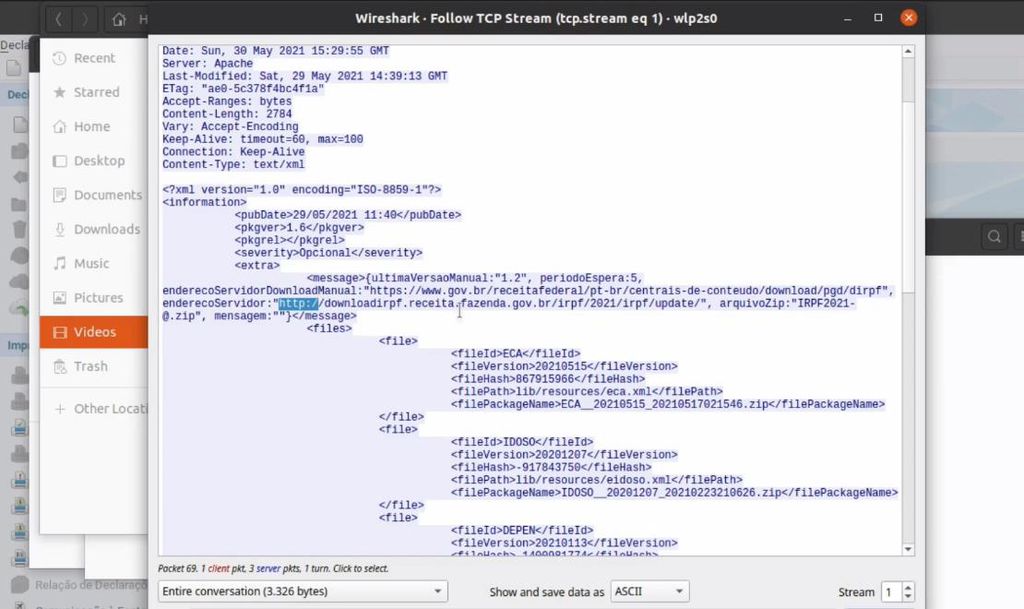Open the Show and save data as dropdown
Viewport: 1024px width, 609px height.
tap(650, 591)
